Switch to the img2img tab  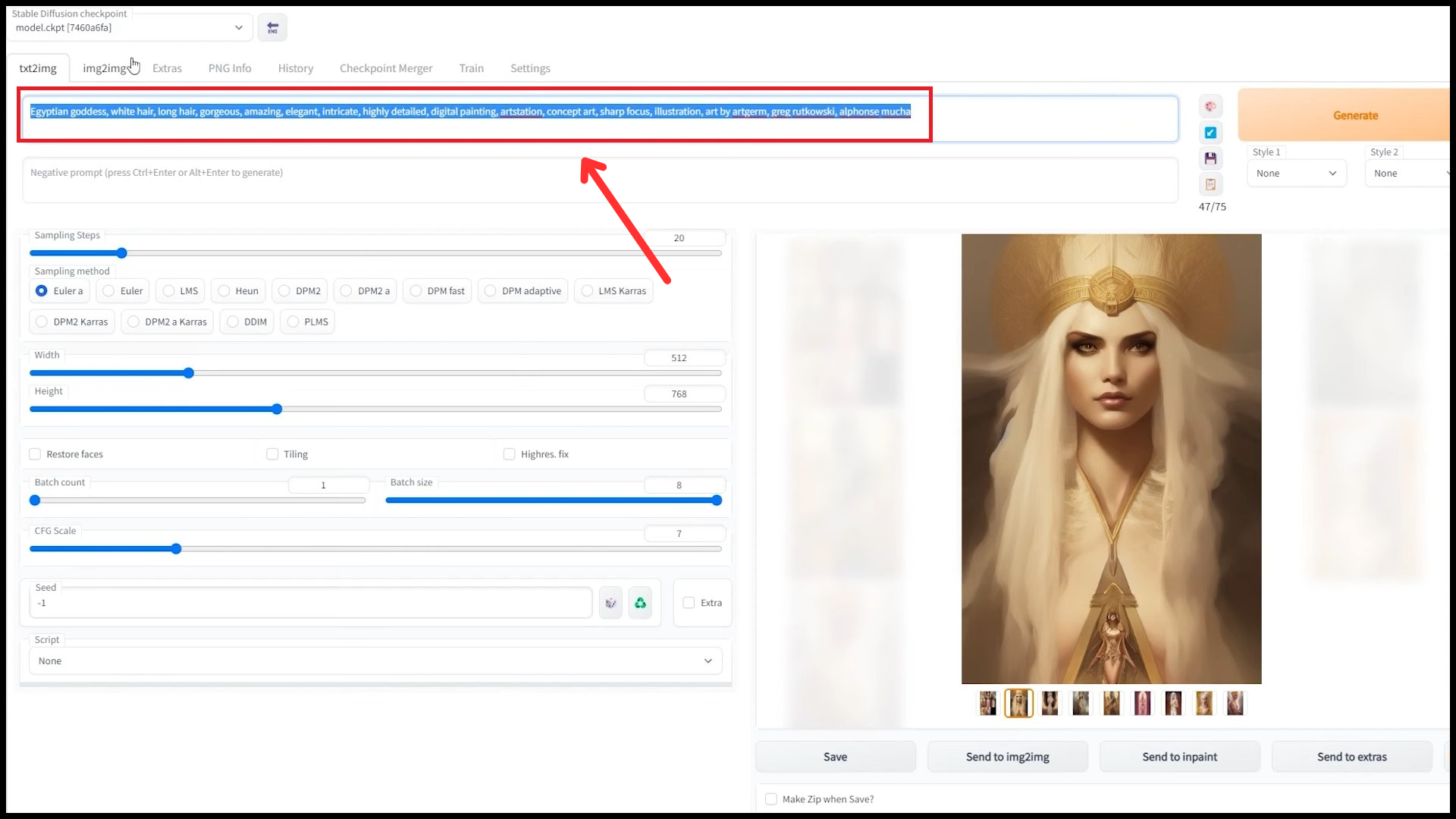[107, 68]
